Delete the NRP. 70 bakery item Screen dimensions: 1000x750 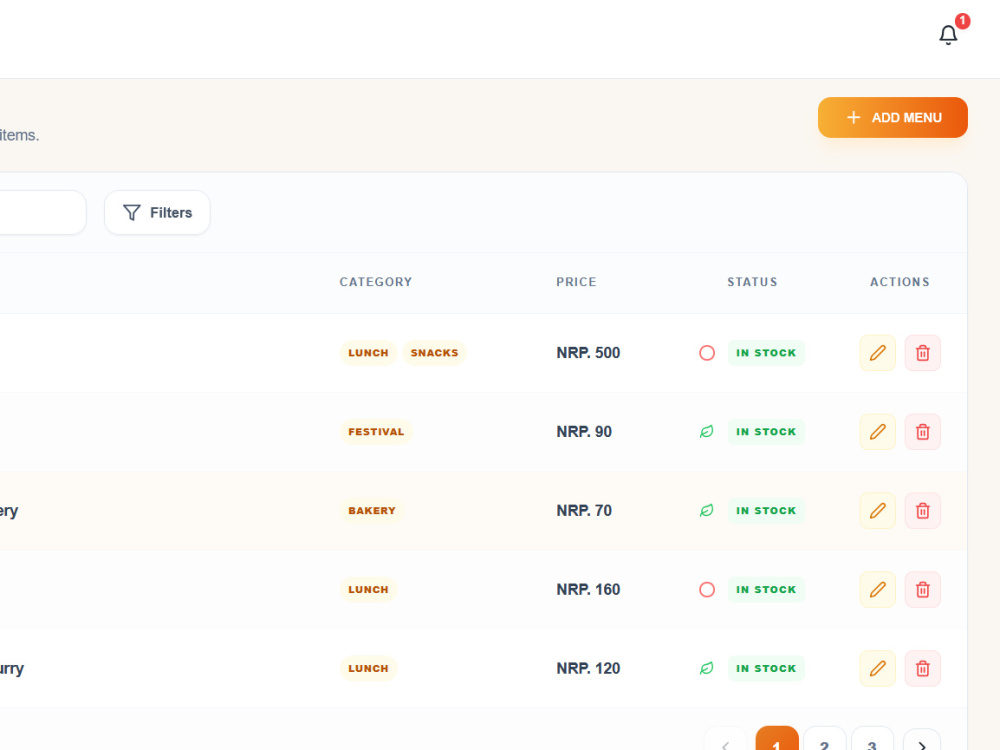(923, 511)
